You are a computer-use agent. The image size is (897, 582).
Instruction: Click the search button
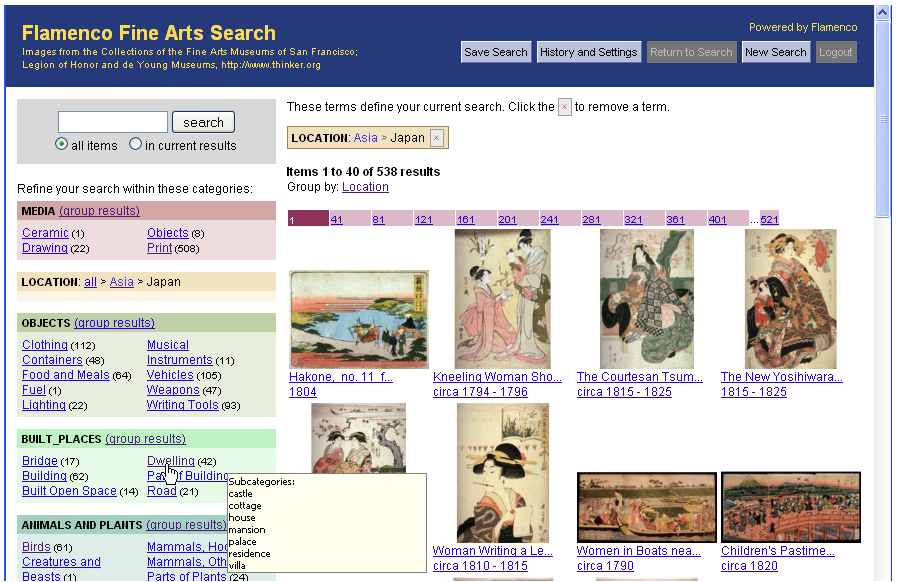(203, 122)
